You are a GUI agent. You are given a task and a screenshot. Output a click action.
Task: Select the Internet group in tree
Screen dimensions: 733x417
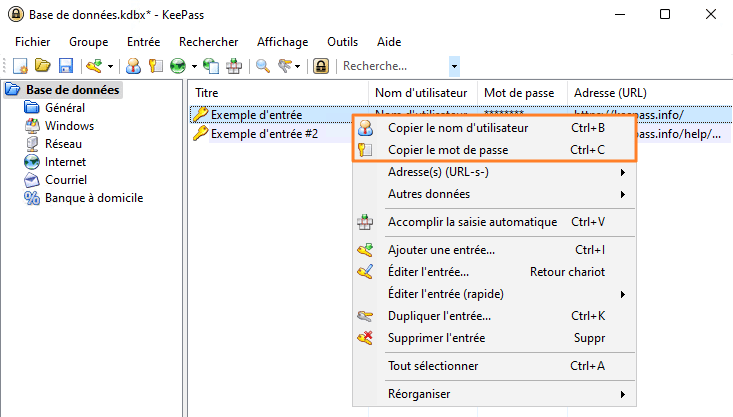pos(65,162)
